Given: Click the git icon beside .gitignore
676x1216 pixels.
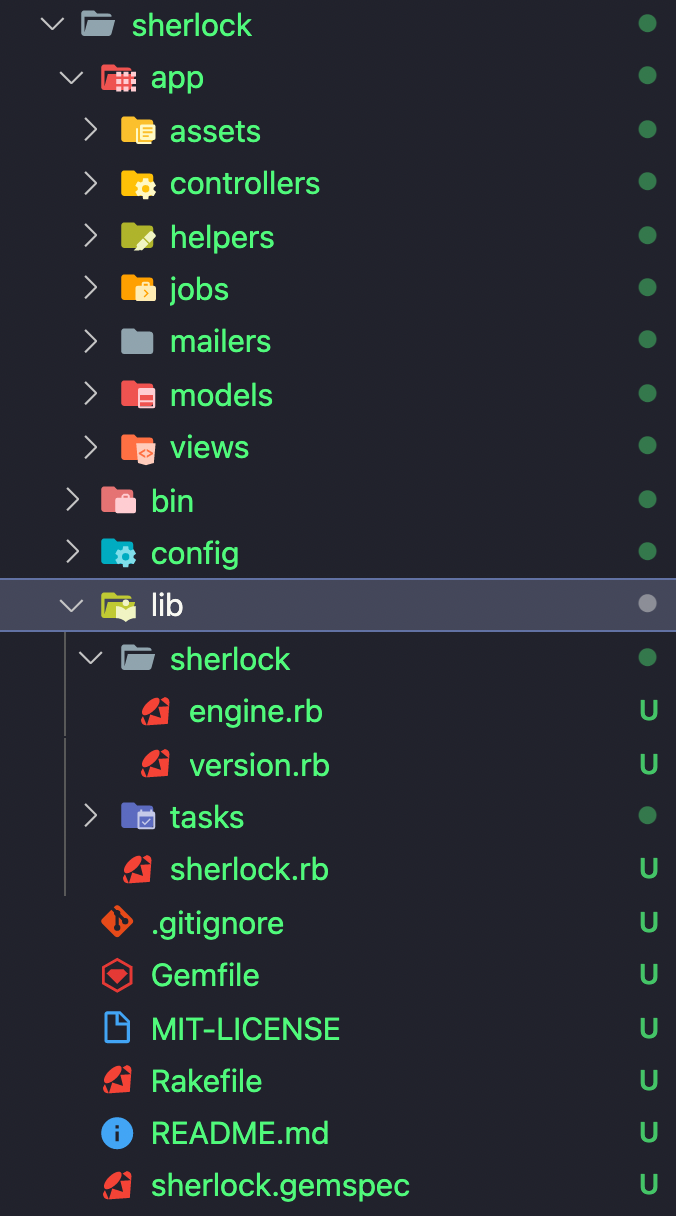Looking at the screenshot, I should click(x=117, y=922).
